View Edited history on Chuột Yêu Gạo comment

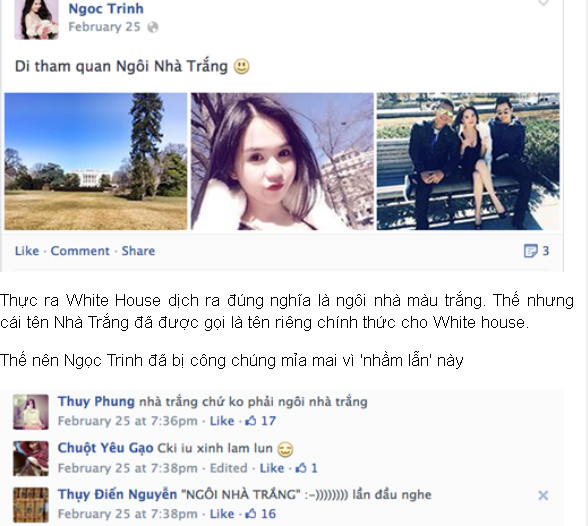(228, 468)
